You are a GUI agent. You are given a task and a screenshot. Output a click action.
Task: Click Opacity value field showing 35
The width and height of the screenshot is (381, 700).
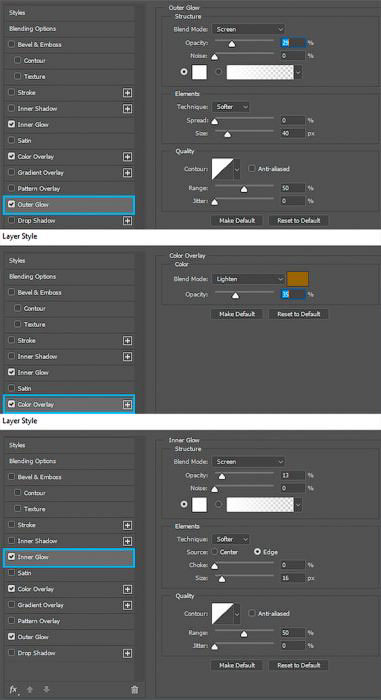click(293, 295)
